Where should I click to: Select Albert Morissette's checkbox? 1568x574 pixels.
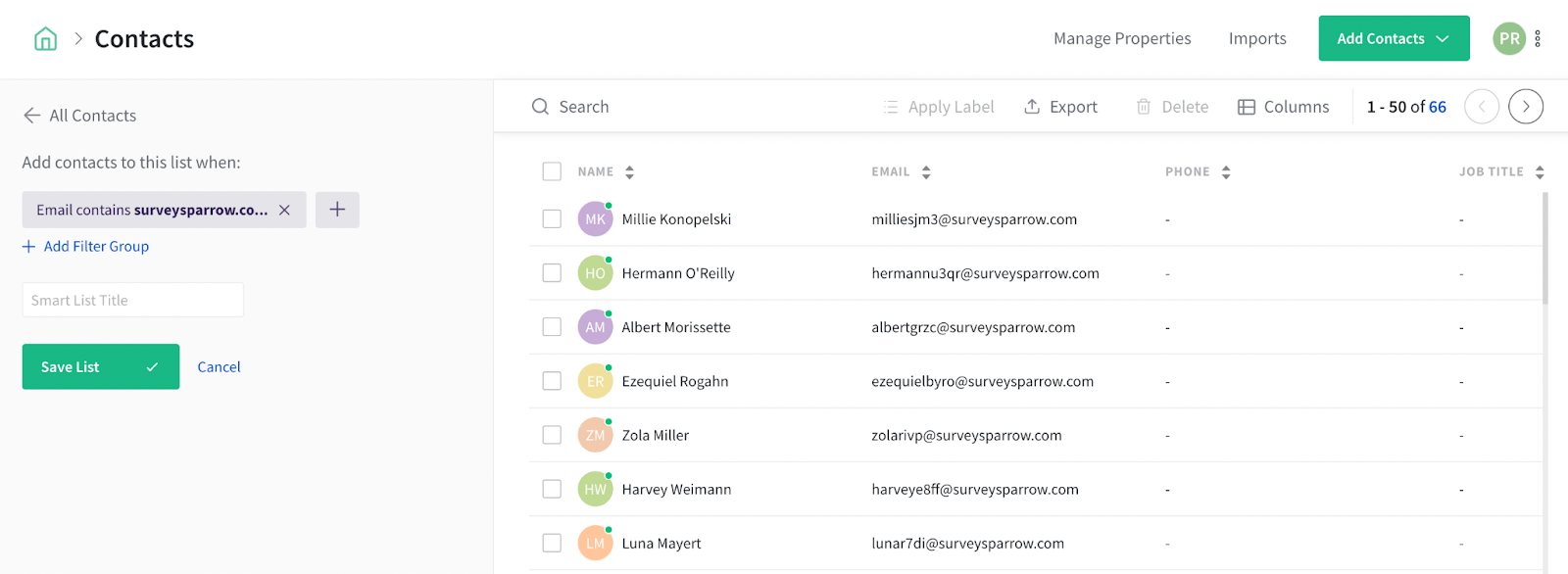click(x=552, y=327)
